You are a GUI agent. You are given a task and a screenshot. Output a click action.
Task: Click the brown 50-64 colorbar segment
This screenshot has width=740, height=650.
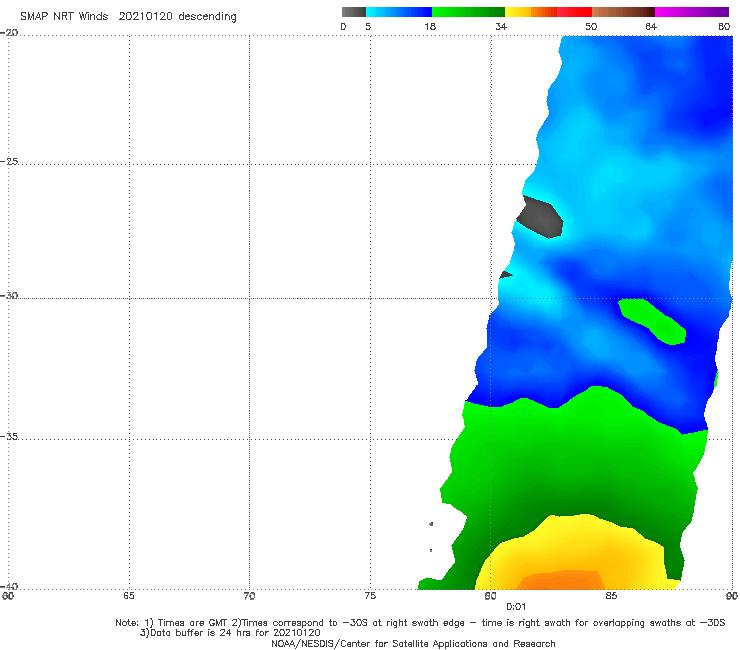(x=623, y=12)
